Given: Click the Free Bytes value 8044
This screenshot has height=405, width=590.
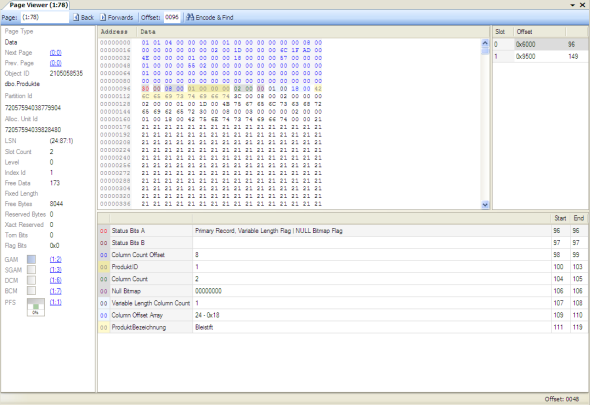Looking at the screenshot, I should (56, 204).
